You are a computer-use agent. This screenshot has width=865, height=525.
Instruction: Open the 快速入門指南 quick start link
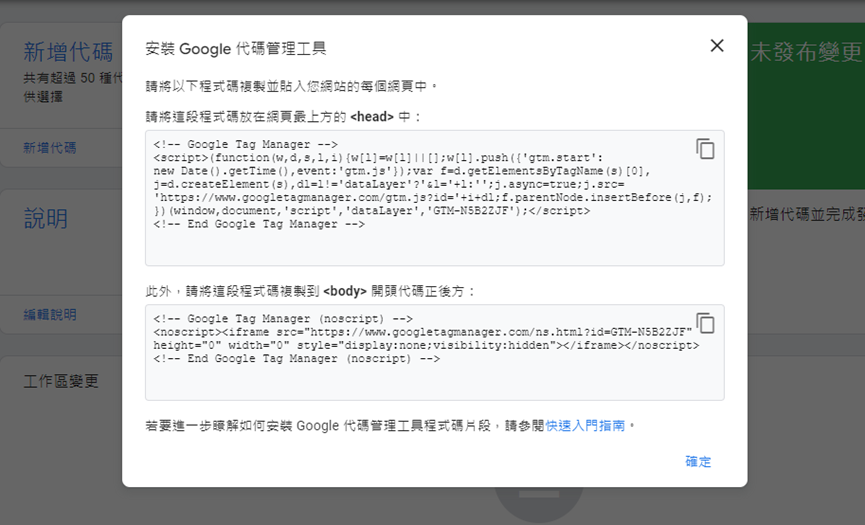[585, 425]
